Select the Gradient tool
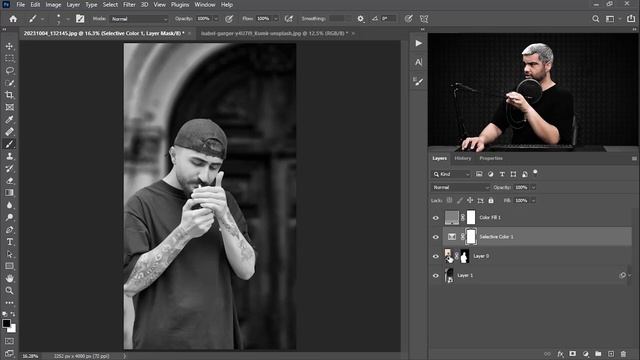Screen dimensions: 640x360 pyautogui.click(x=9, y=193)
